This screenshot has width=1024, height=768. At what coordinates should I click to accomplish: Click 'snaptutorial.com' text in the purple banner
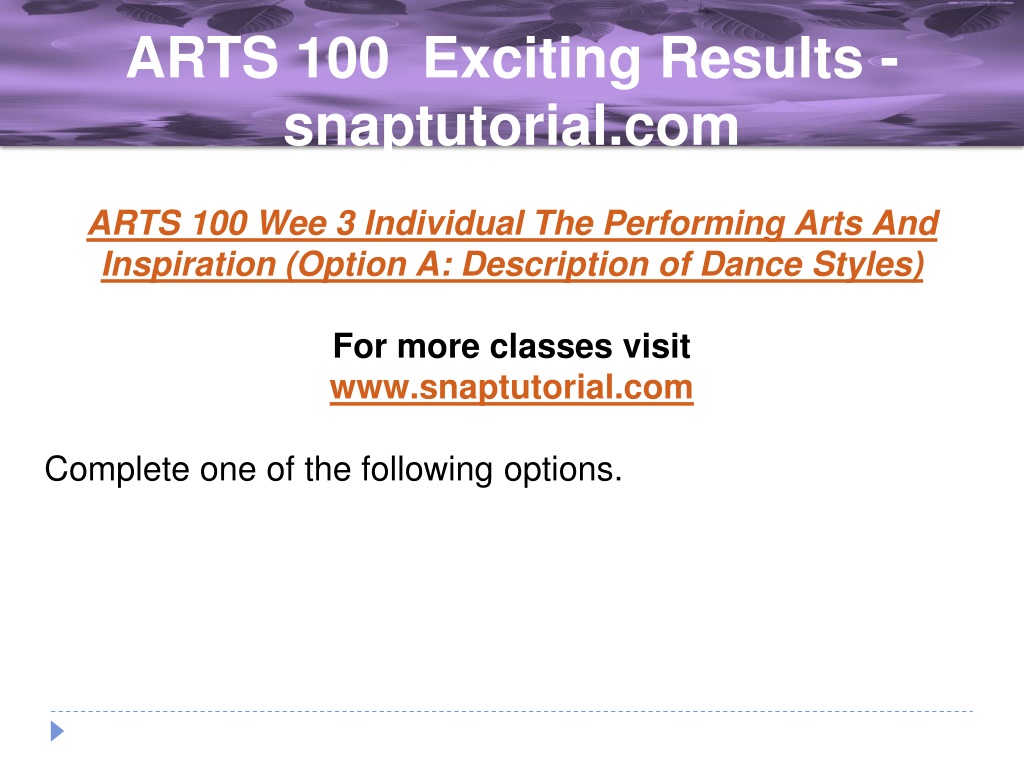tap(511, 126)
